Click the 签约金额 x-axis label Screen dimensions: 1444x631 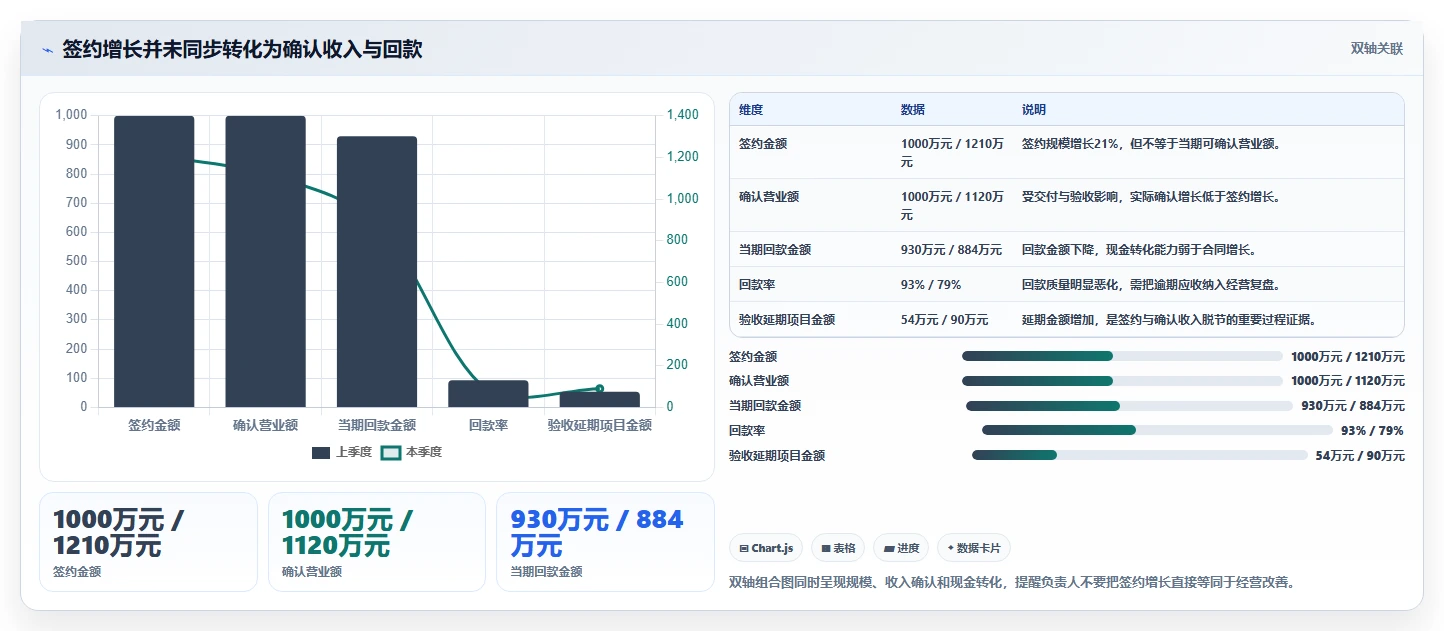[154, 425]
